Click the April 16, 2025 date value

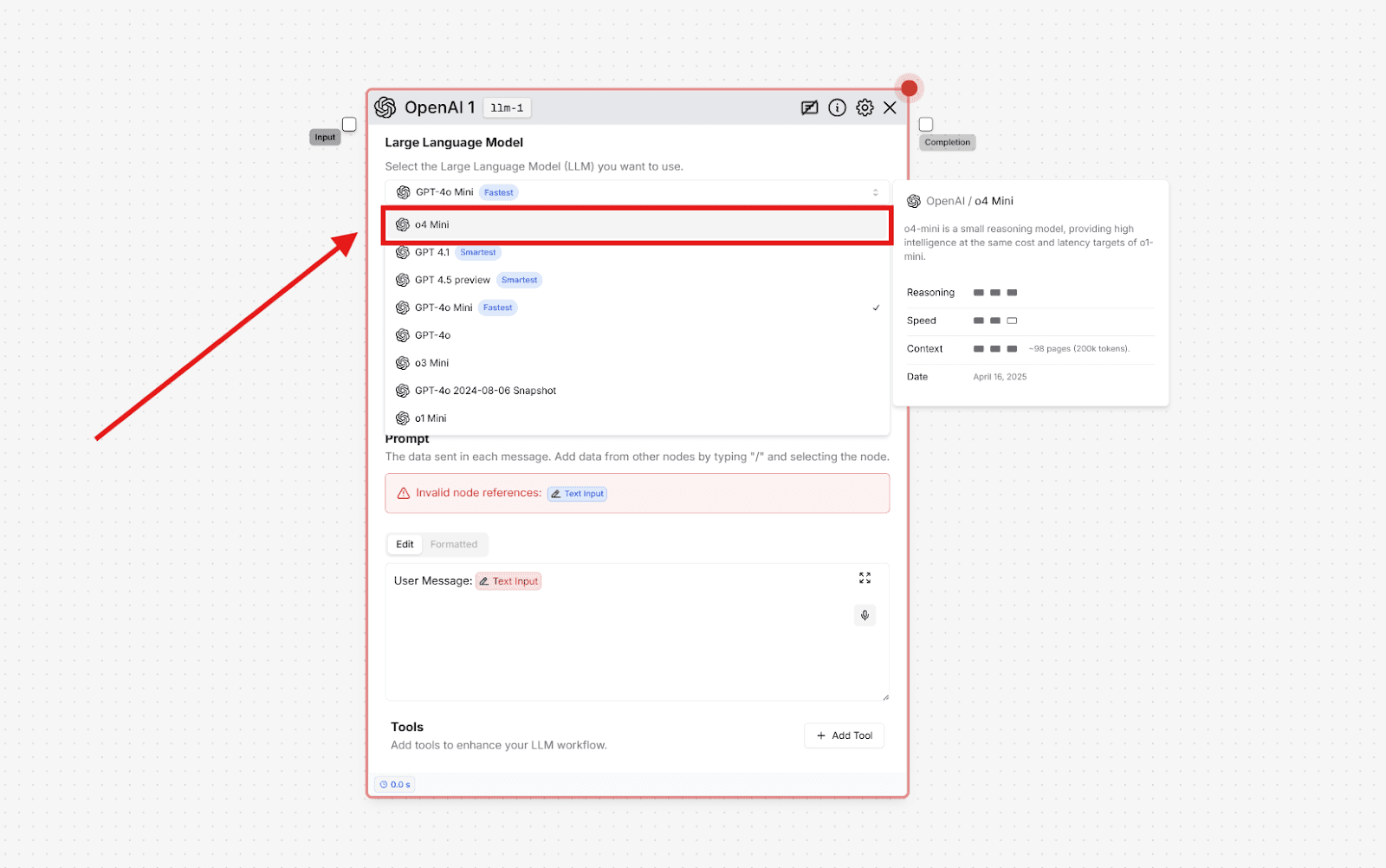[x=1000, y=377]
